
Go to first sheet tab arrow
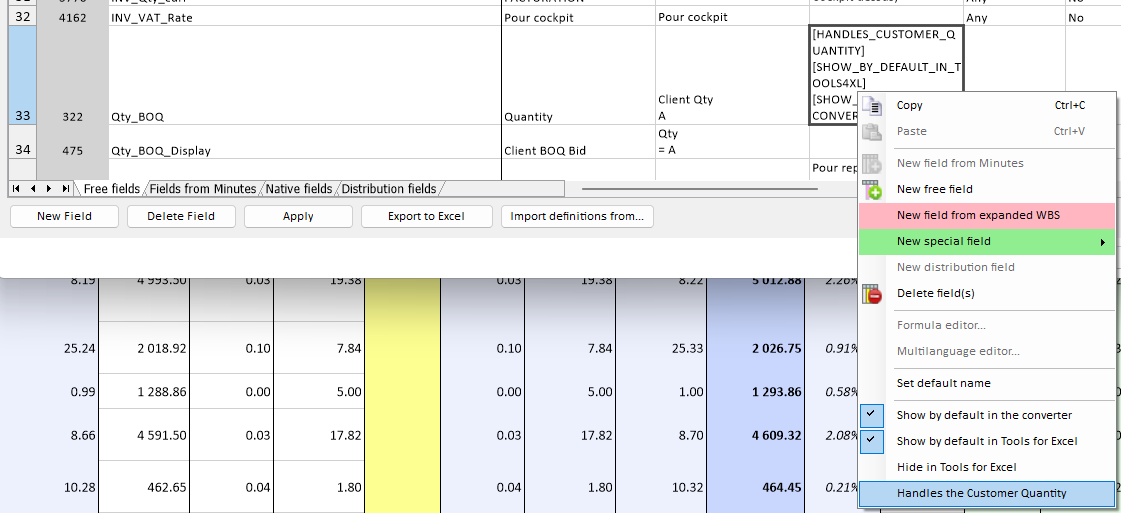tap(17, 188)
